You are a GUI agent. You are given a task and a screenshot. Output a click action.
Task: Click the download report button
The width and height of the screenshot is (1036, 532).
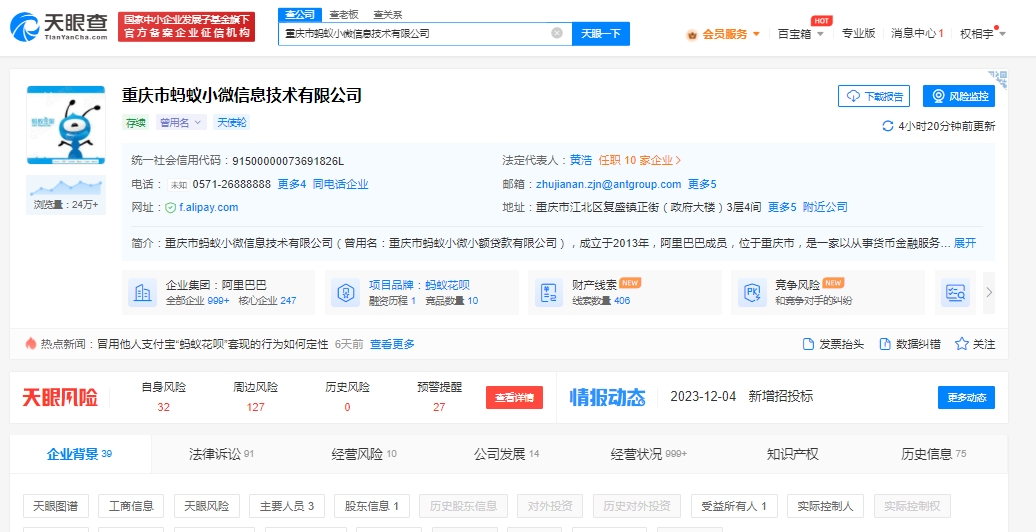coord(874,96)
